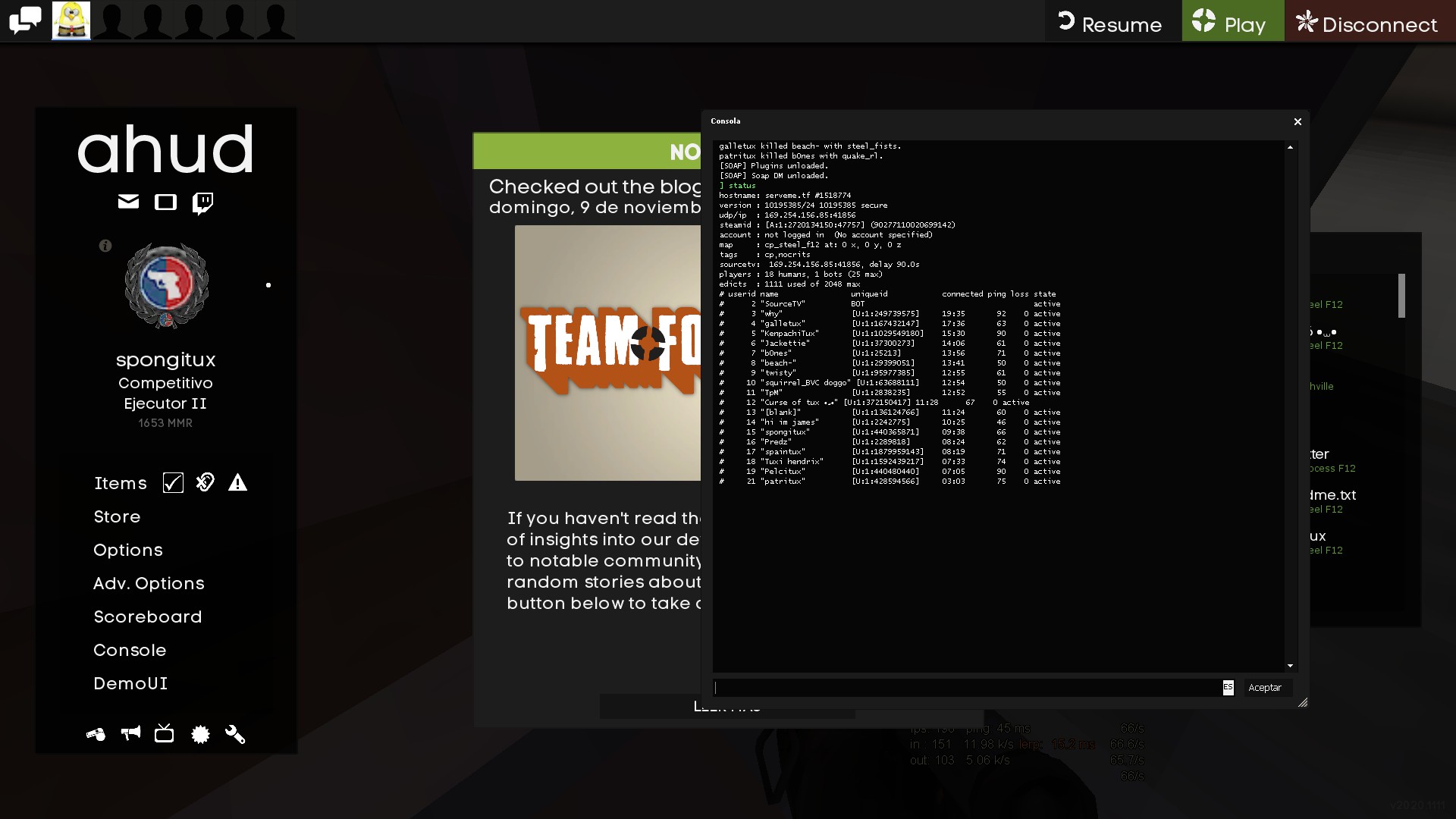Click the wrench tools icon
The image size is (1456, 819).
(235, 734)
